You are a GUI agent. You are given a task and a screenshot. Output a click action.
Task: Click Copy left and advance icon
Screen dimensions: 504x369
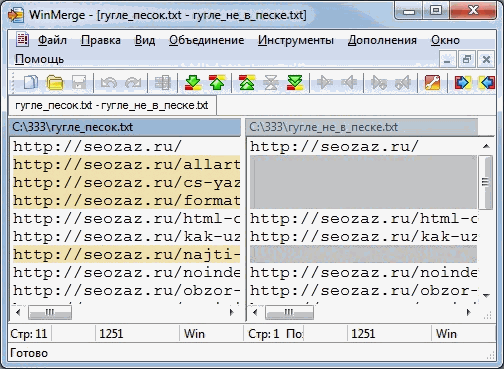(403, 82)
